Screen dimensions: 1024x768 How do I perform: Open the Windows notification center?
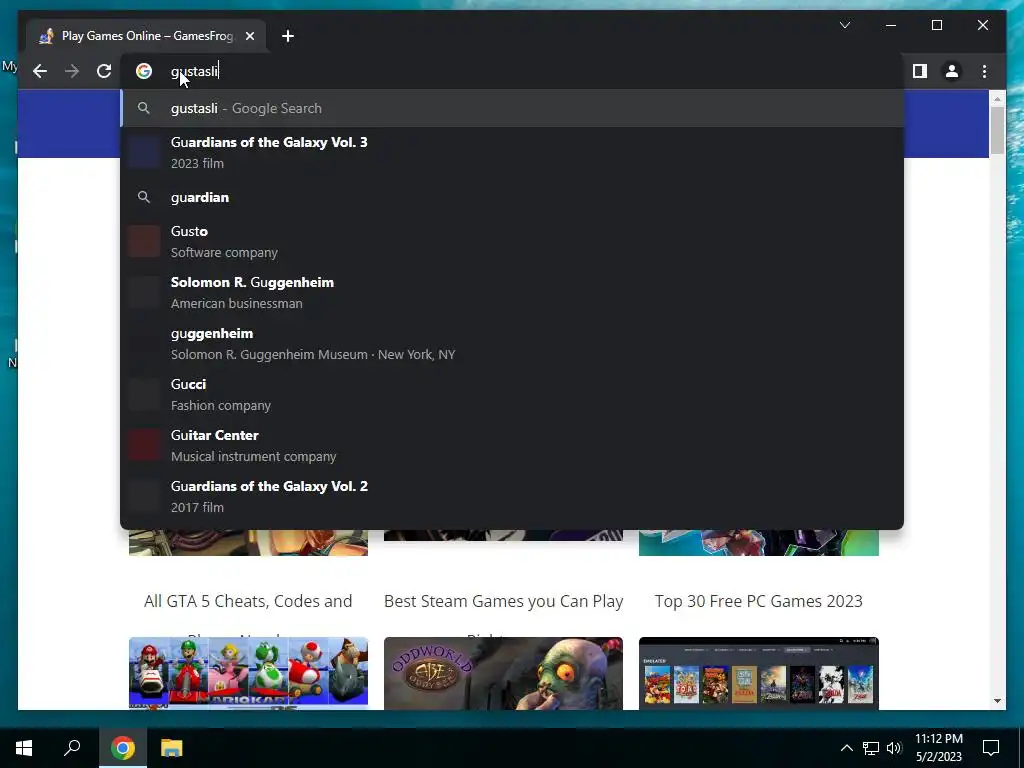[x=991, y=748]
